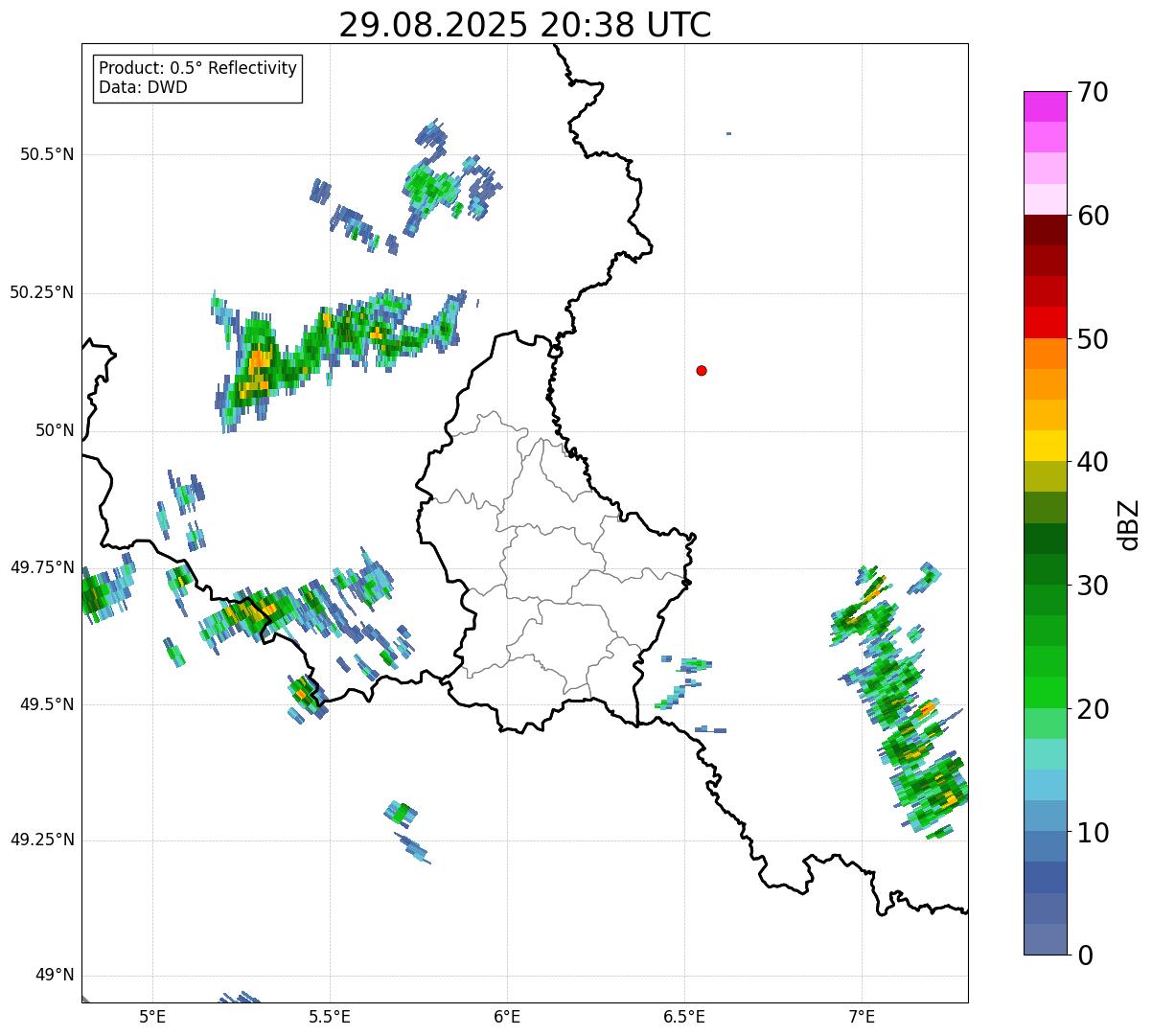Click the 50.5°N latitude label

(x=47, y=154)
